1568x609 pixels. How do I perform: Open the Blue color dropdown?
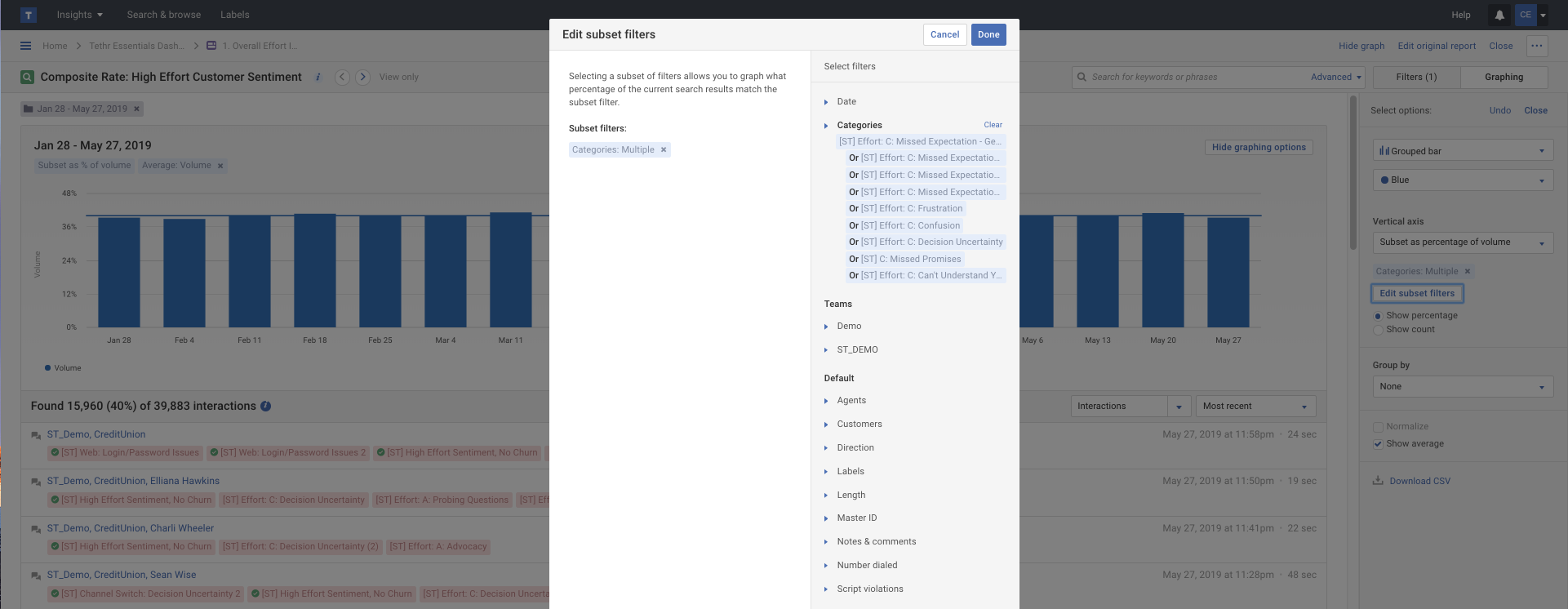[x=1462, y=180]
